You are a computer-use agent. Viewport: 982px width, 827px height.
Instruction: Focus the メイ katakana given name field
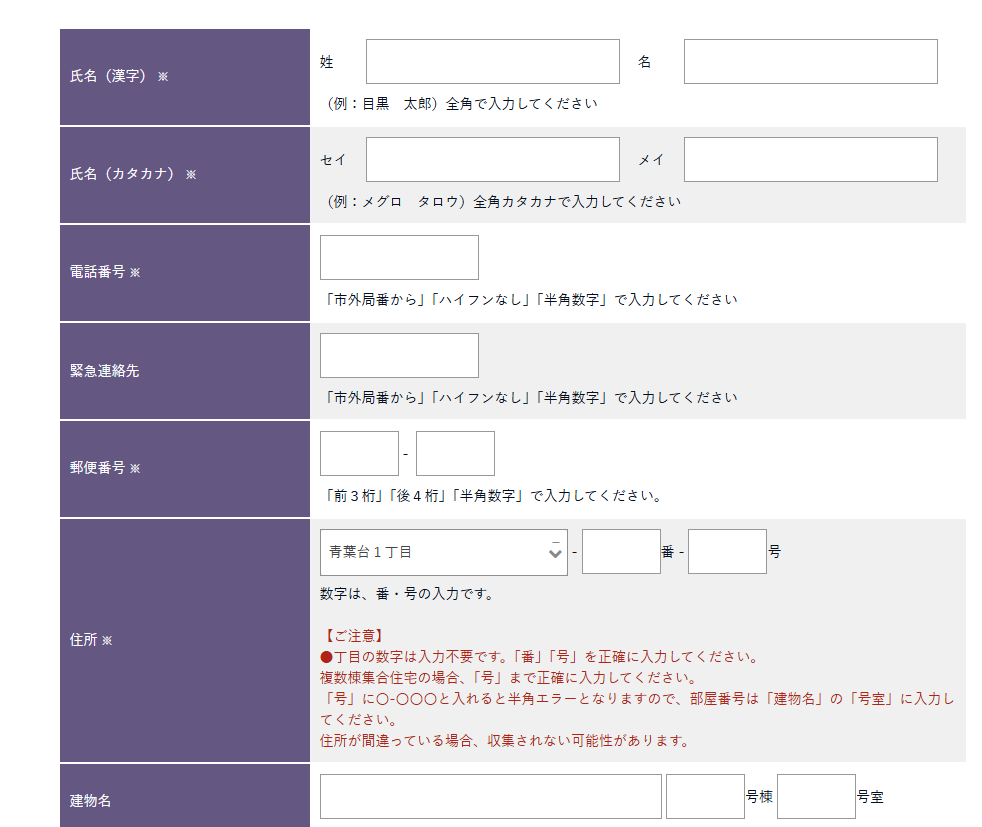[810, 160]
